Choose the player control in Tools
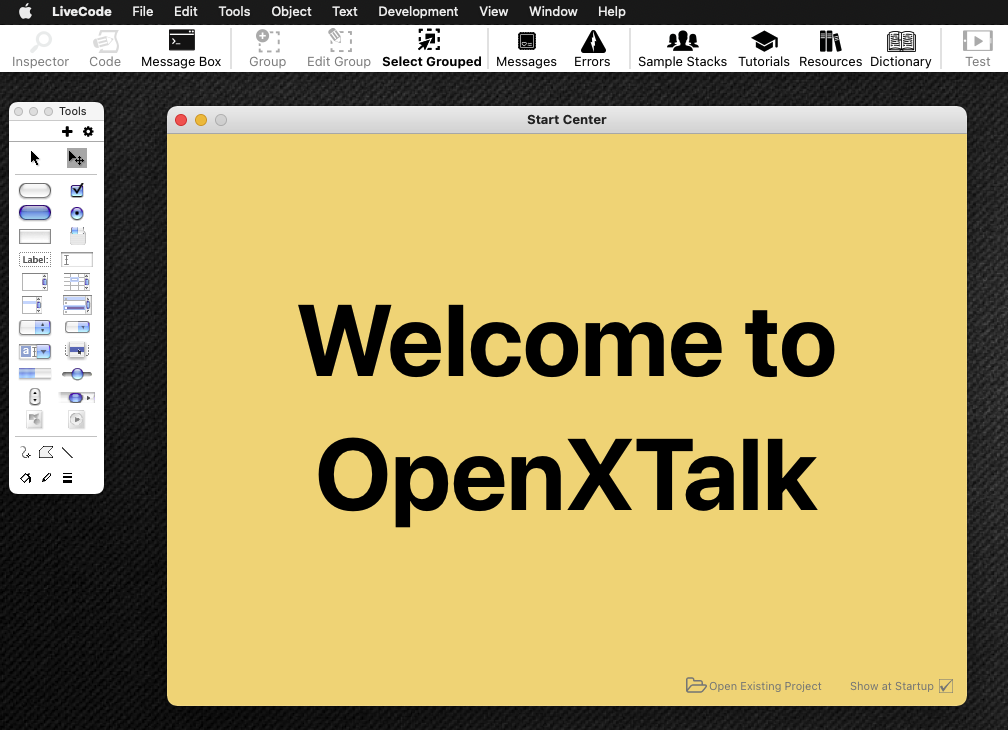 [x=76, y=420]
